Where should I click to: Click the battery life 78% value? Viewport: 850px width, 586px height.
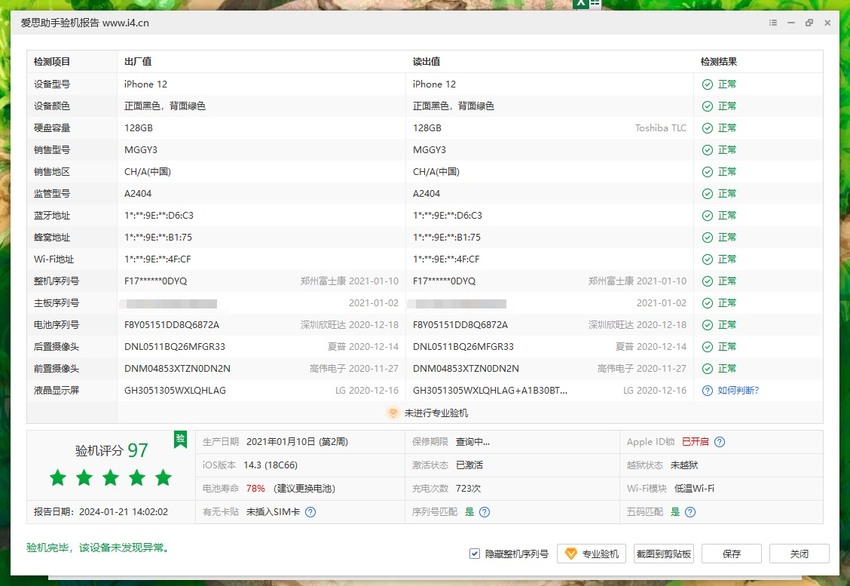(255, 488)
